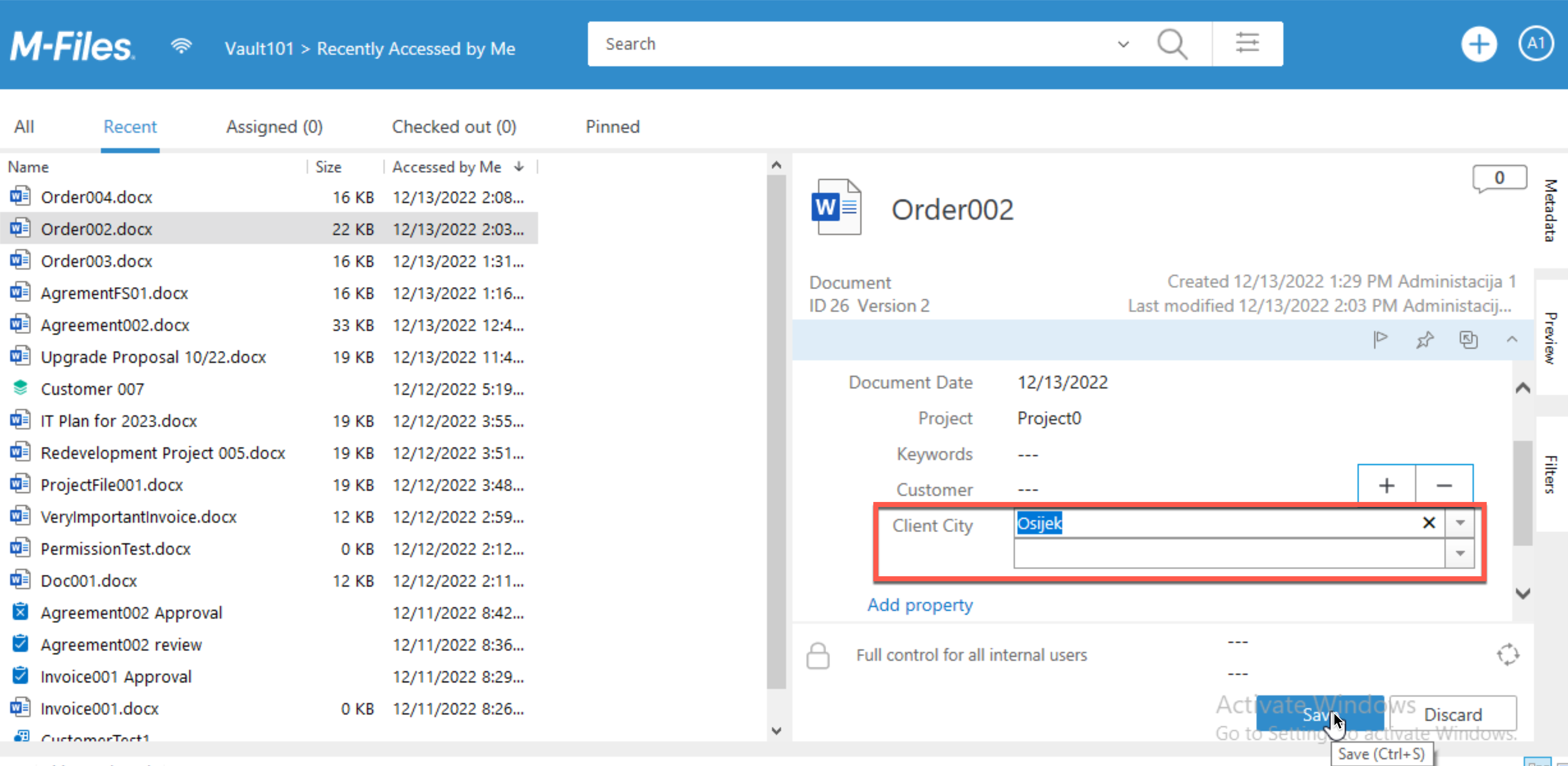Screen dimensions: 1568x766
Task: Open advanced search filter options icon
Action: click(x=1247, y=43)
